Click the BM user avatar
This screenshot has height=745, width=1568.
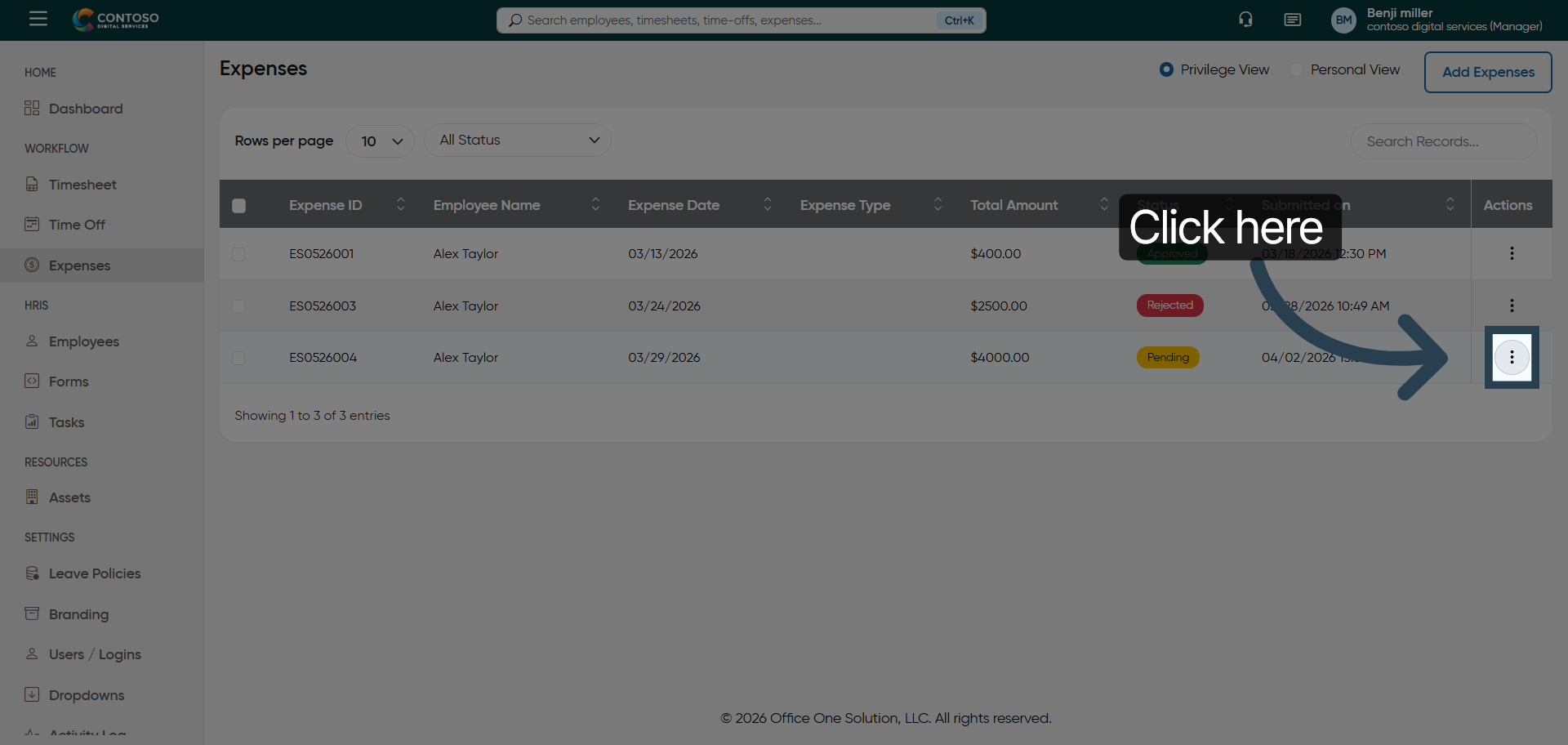pos(1343,20)
